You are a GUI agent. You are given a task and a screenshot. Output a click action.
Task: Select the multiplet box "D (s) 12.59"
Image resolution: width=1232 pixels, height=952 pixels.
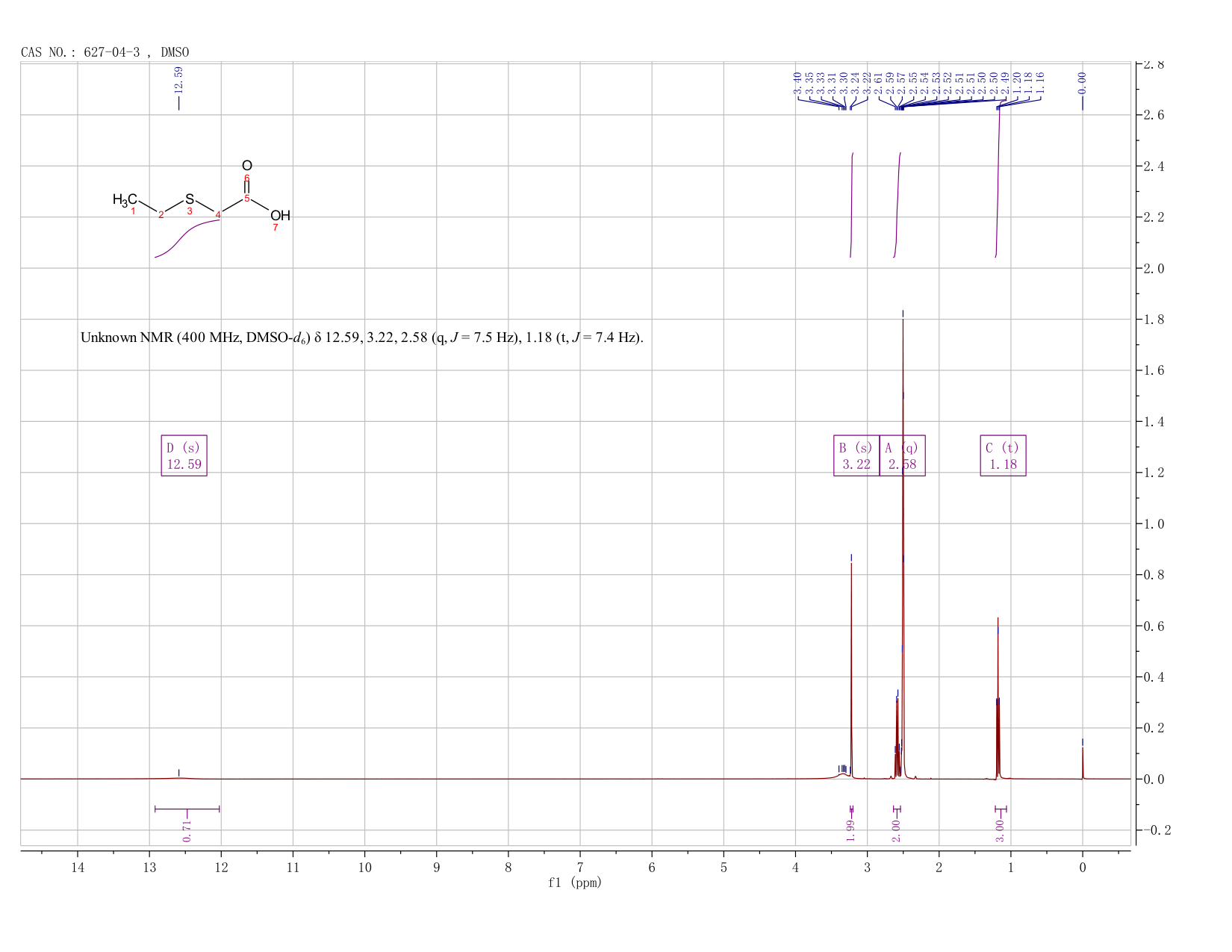[x=184, y=455]
